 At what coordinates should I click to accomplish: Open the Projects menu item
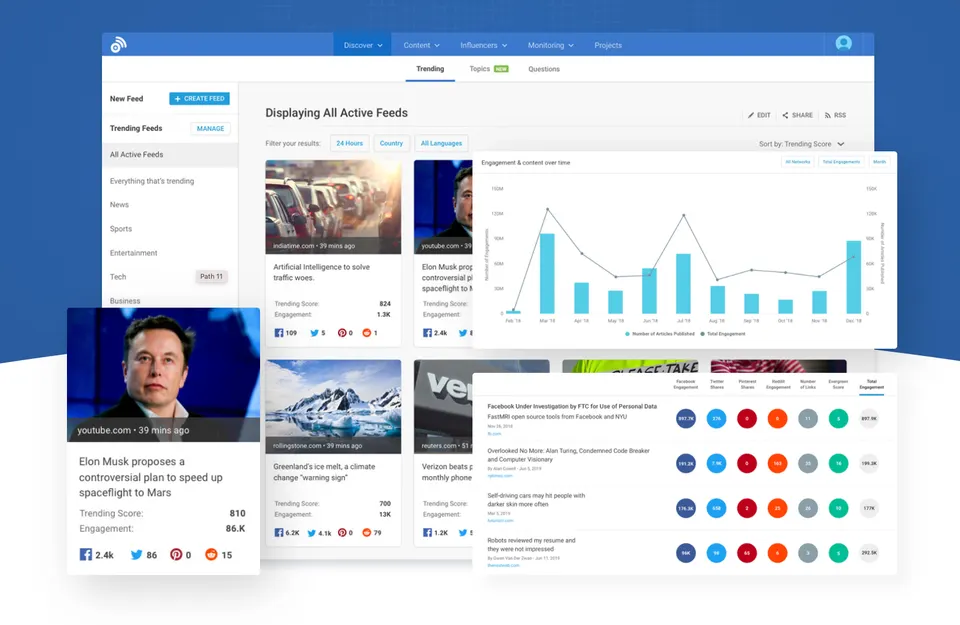pos(608,45)
